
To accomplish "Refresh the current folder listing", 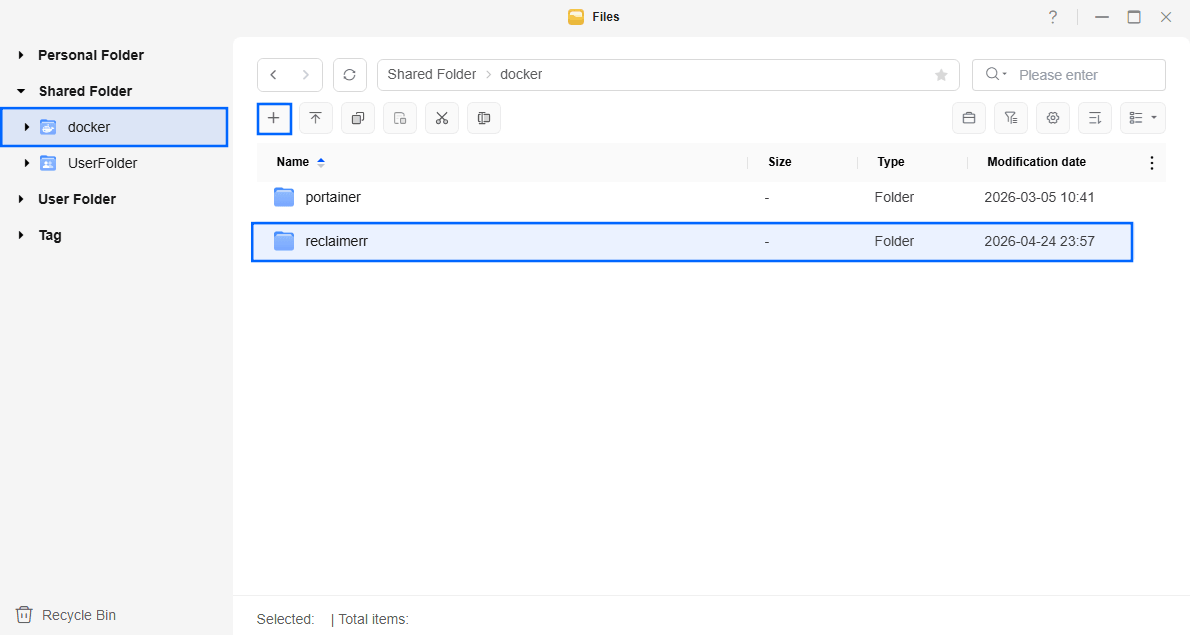I will (x=349, y=75).
